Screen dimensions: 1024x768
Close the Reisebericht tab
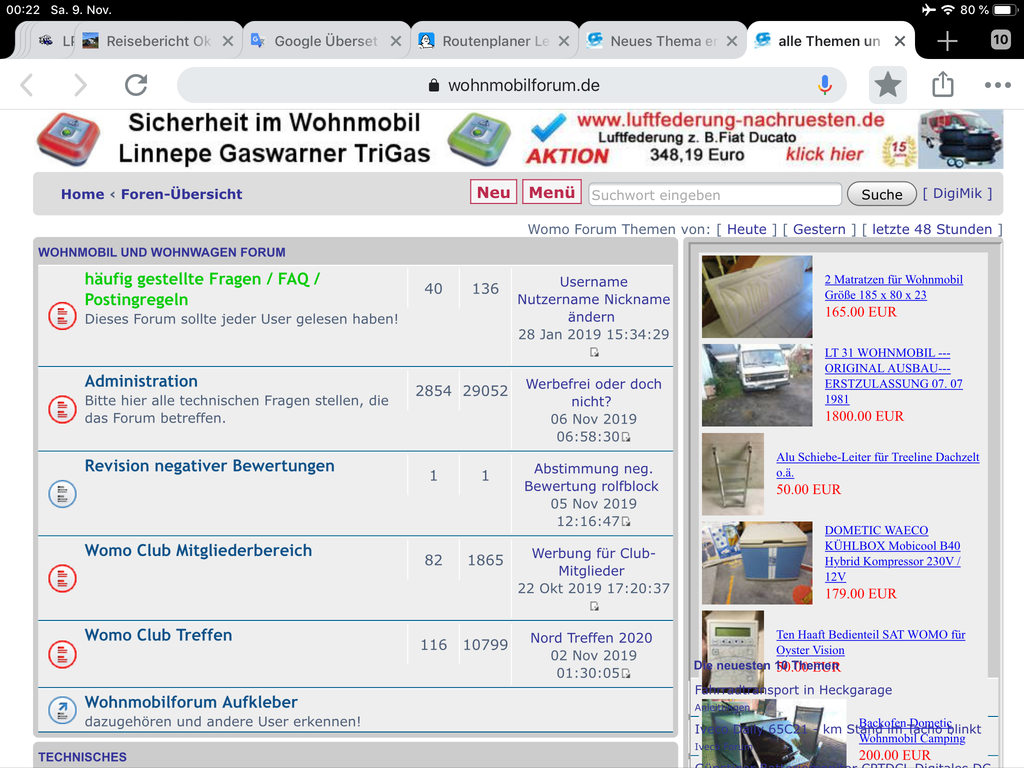pos(228,41)
